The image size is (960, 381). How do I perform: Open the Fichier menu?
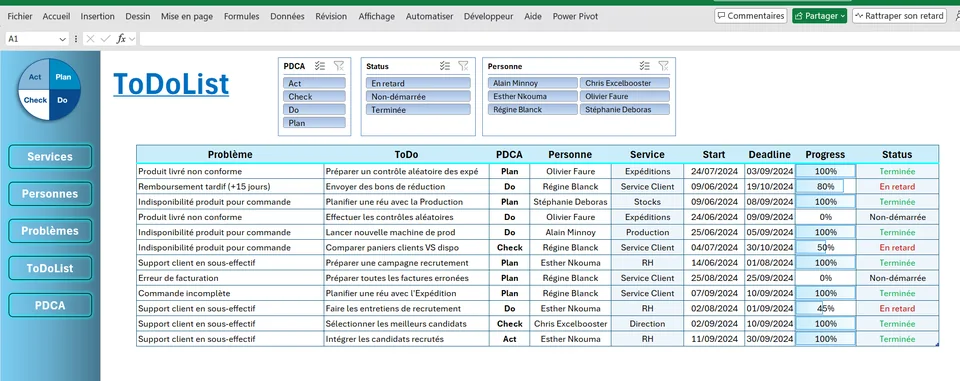pyautogui.click(x=20, y=17)
